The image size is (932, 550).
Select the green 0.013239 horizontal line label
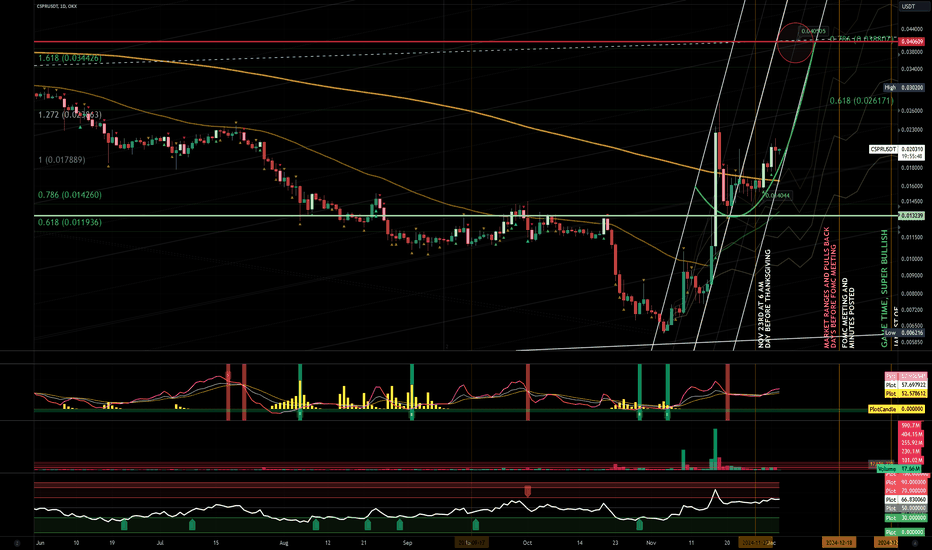click(x=912, y=216)
